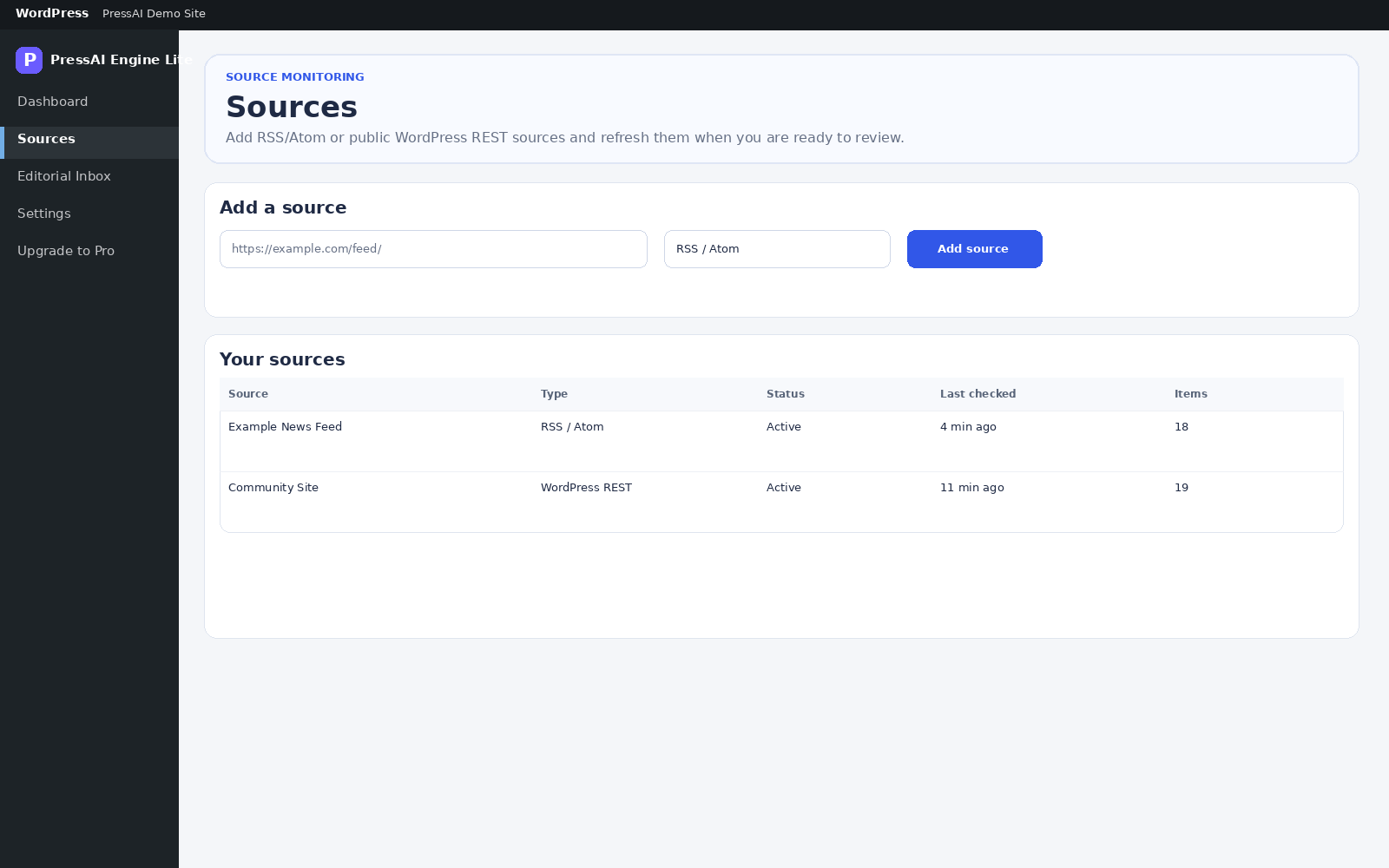1389x868 pixels.
Task: Open the PressAI Demo Site link
Action: [154, 14]
